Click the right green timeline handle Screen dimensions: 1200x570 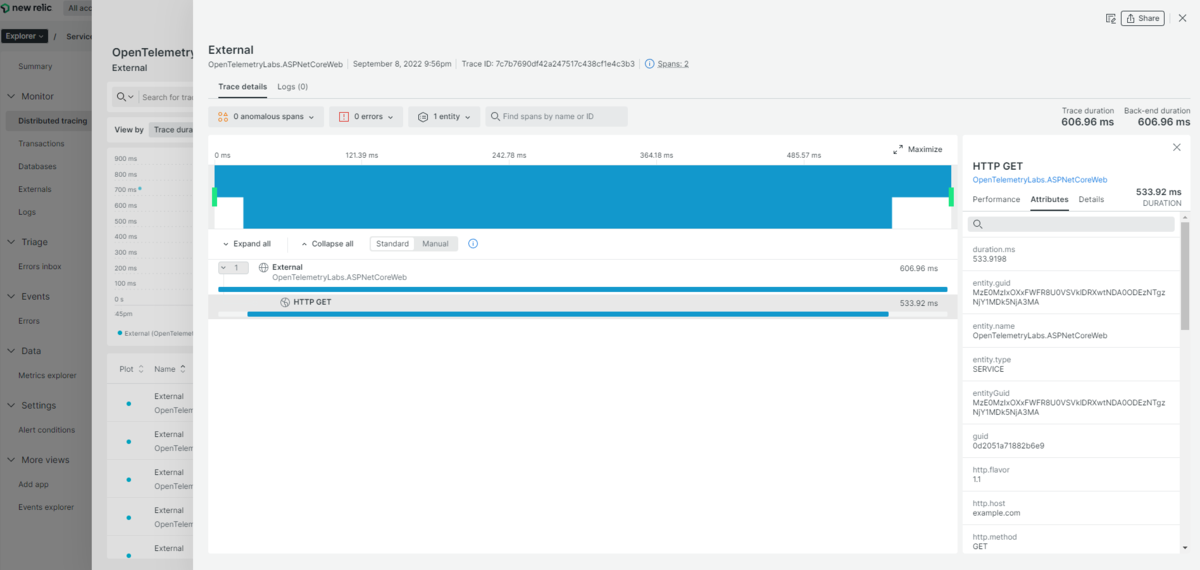point(951,197)
